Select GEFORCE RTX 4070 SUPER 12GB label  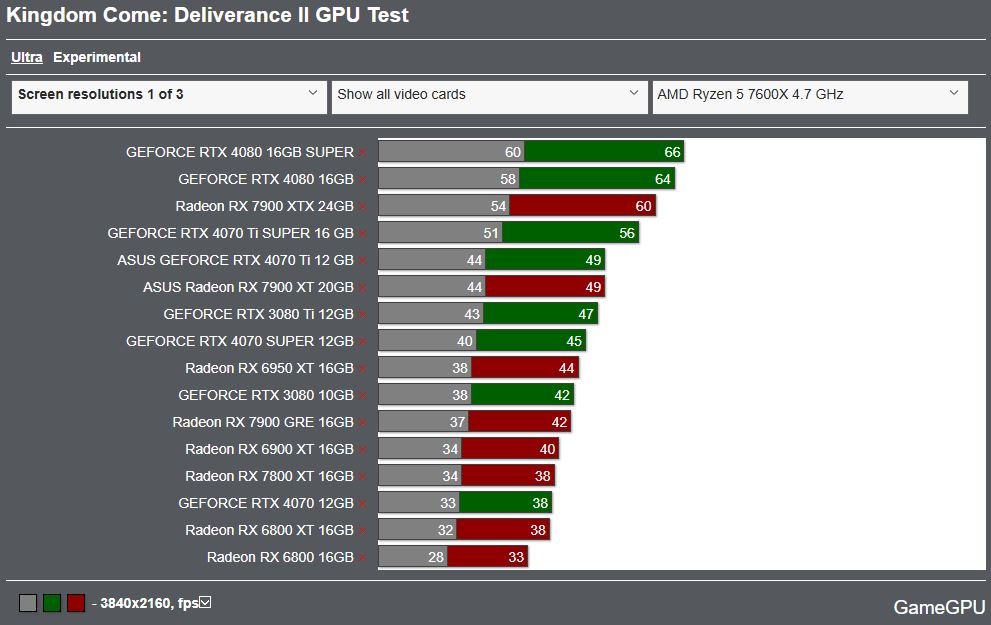240,341
